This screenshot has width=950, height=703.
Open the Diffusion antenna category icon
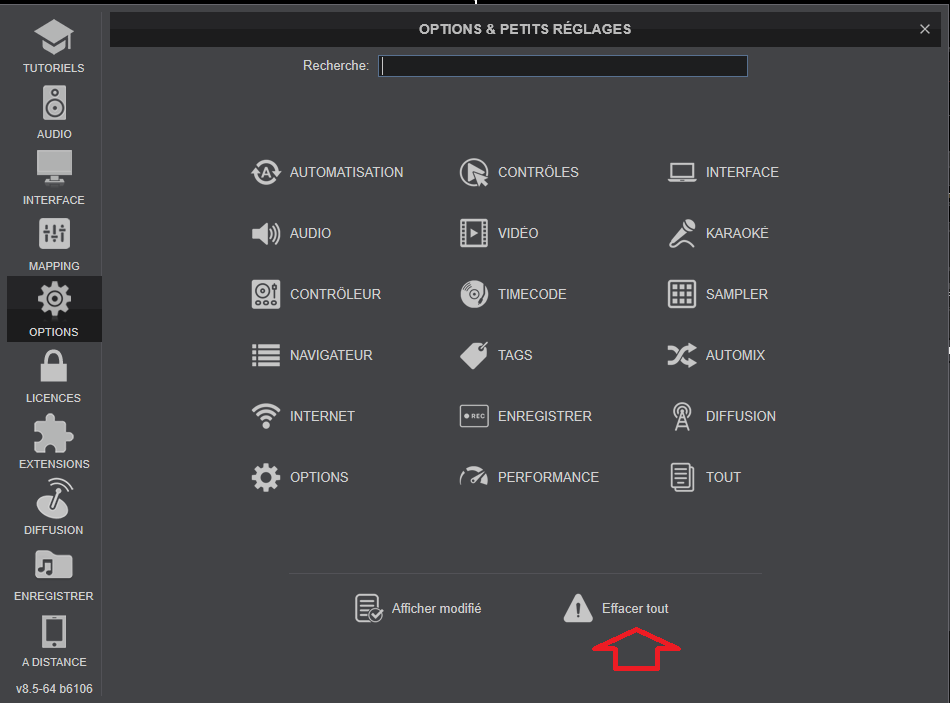[682, 416]
